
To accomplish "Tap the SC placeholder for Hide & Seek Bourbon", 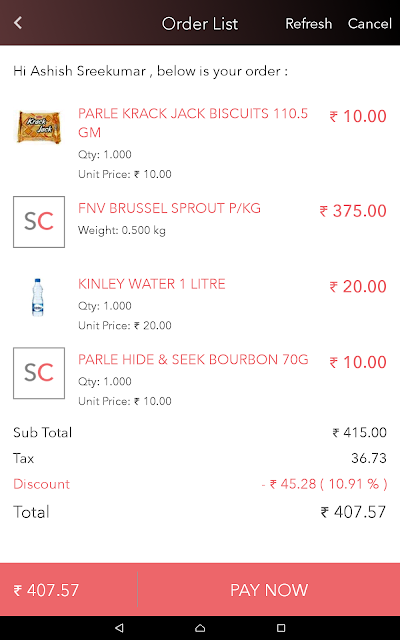I will 39,373.
